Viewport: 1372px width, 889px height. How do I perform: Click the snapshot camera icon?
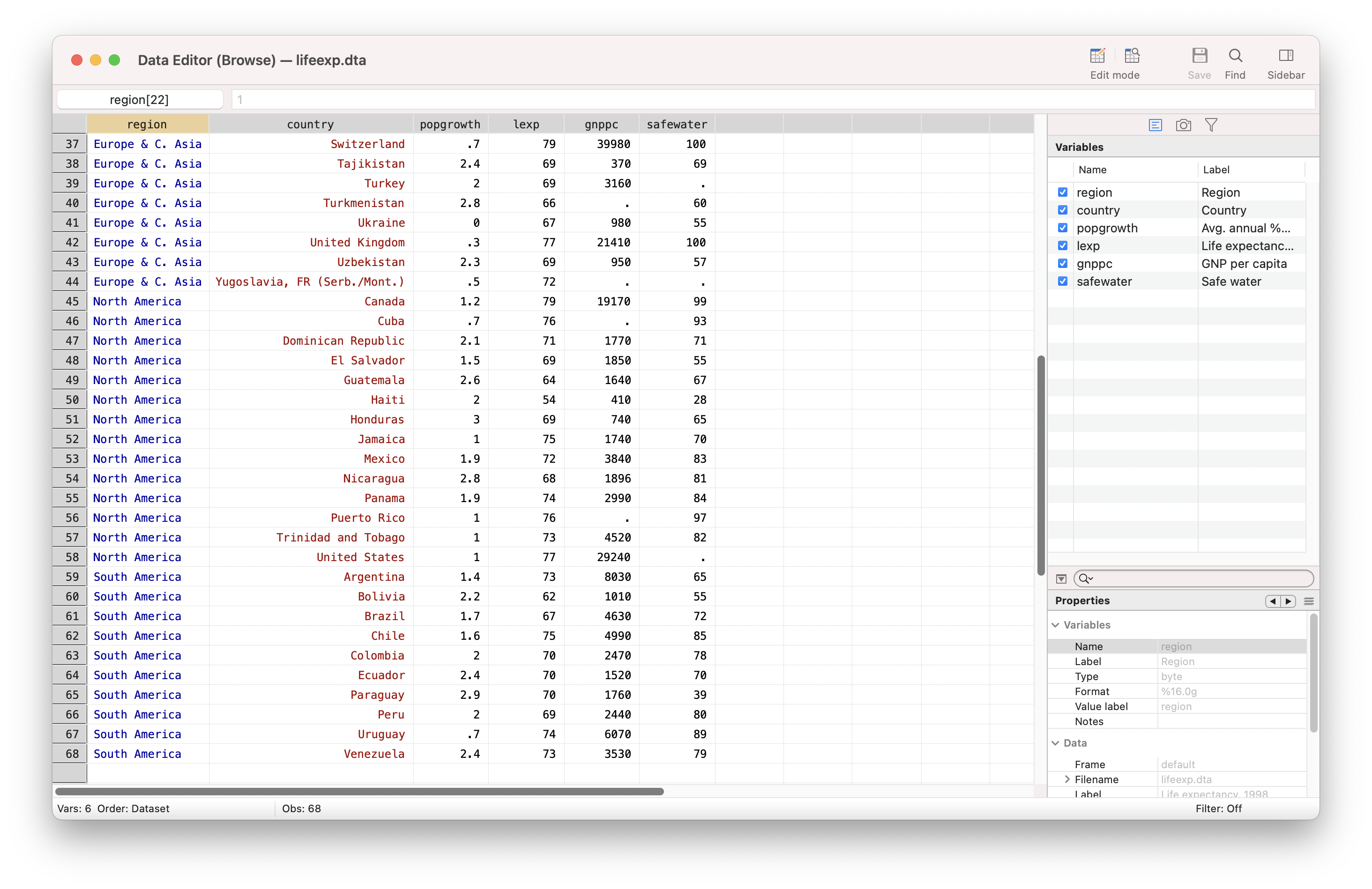(x=1183, y=125)
